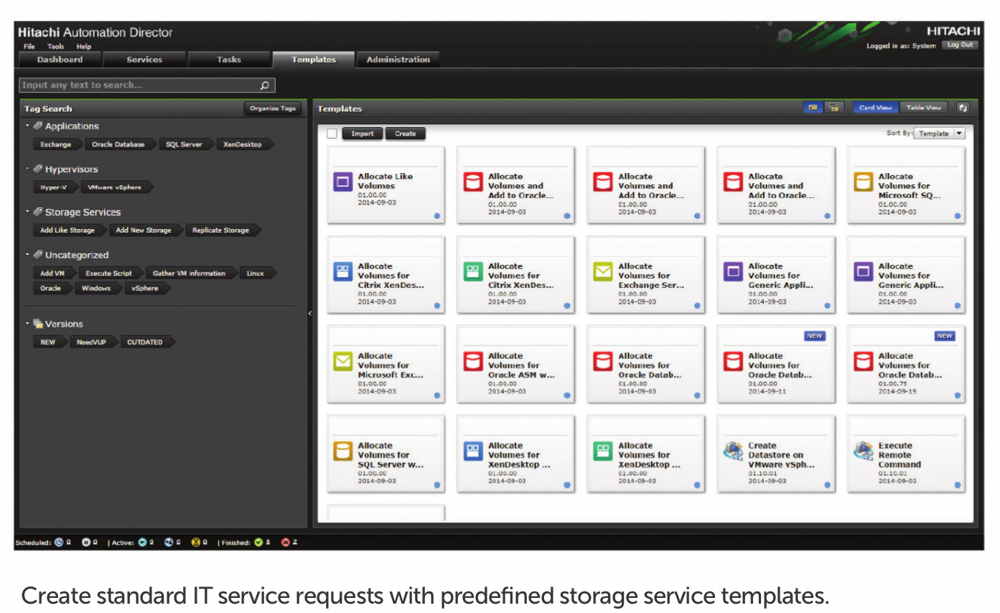Click the green Finished checkmark status icon
Screen dimensions: 1000x613
[258, 542]
